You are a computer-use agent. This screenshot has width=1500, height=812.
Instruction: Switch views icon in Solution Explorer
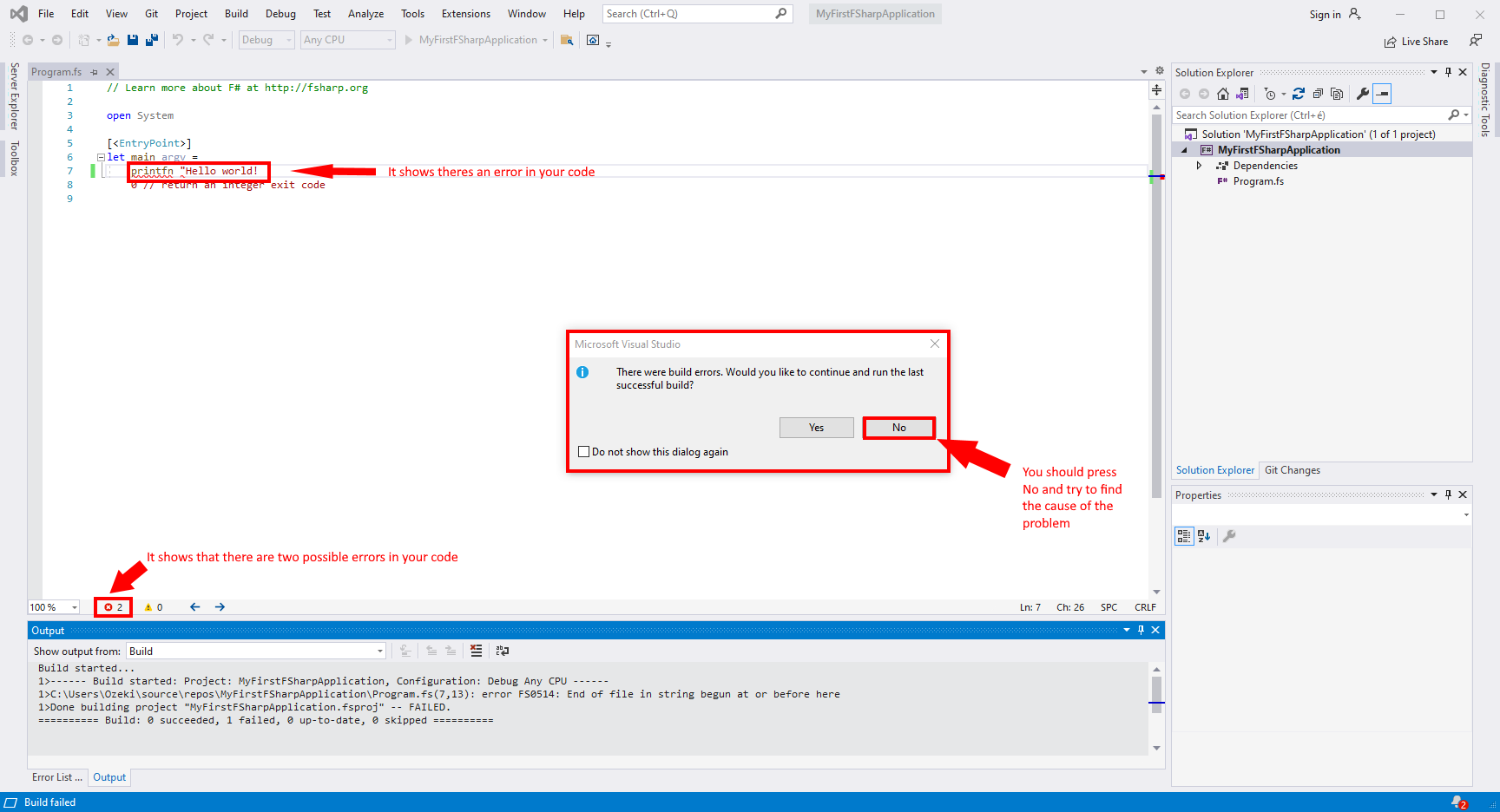point(1242,94)
